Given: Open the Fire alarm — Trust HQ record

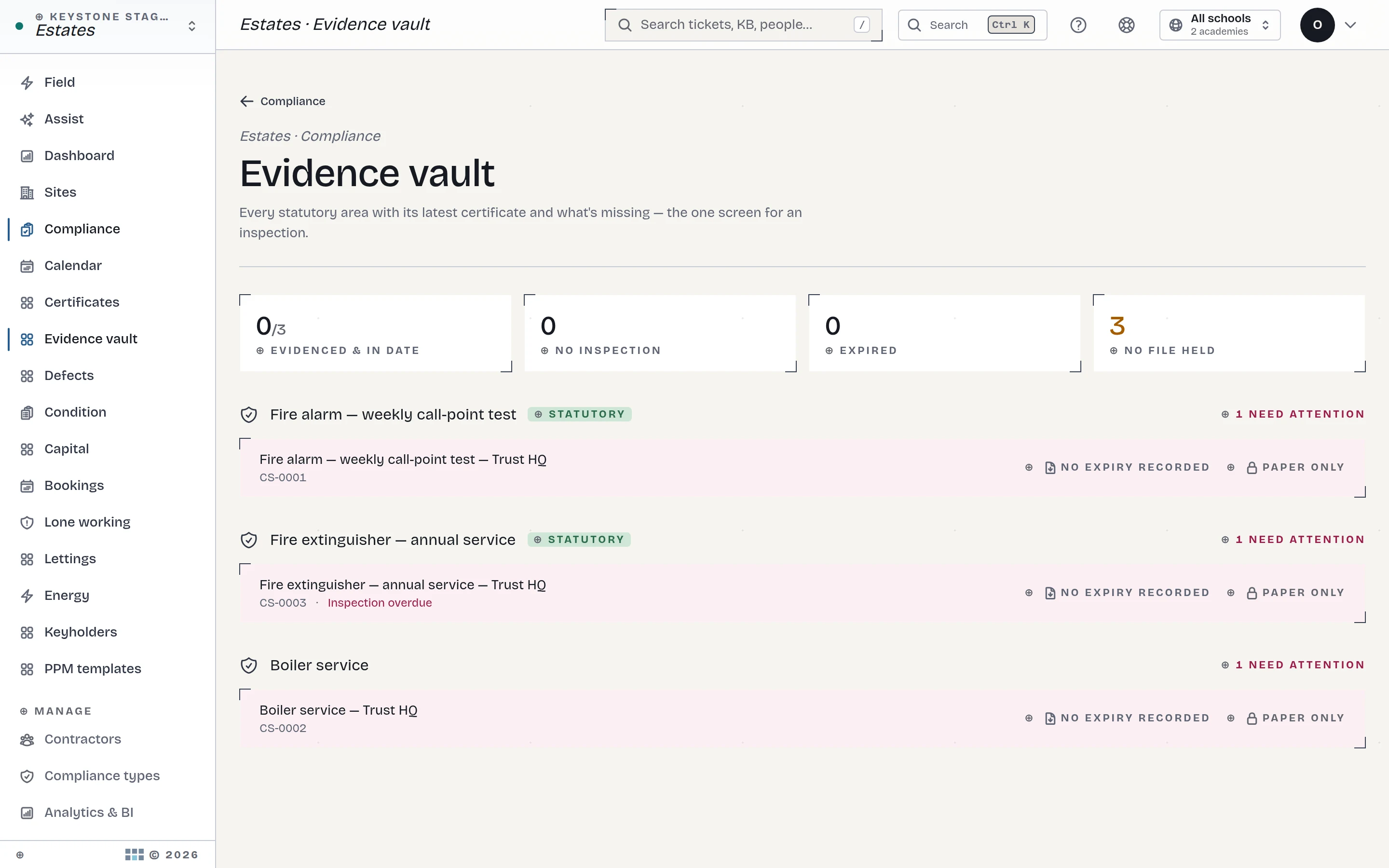Looking at the screenshot, I should tap(803, 468).
